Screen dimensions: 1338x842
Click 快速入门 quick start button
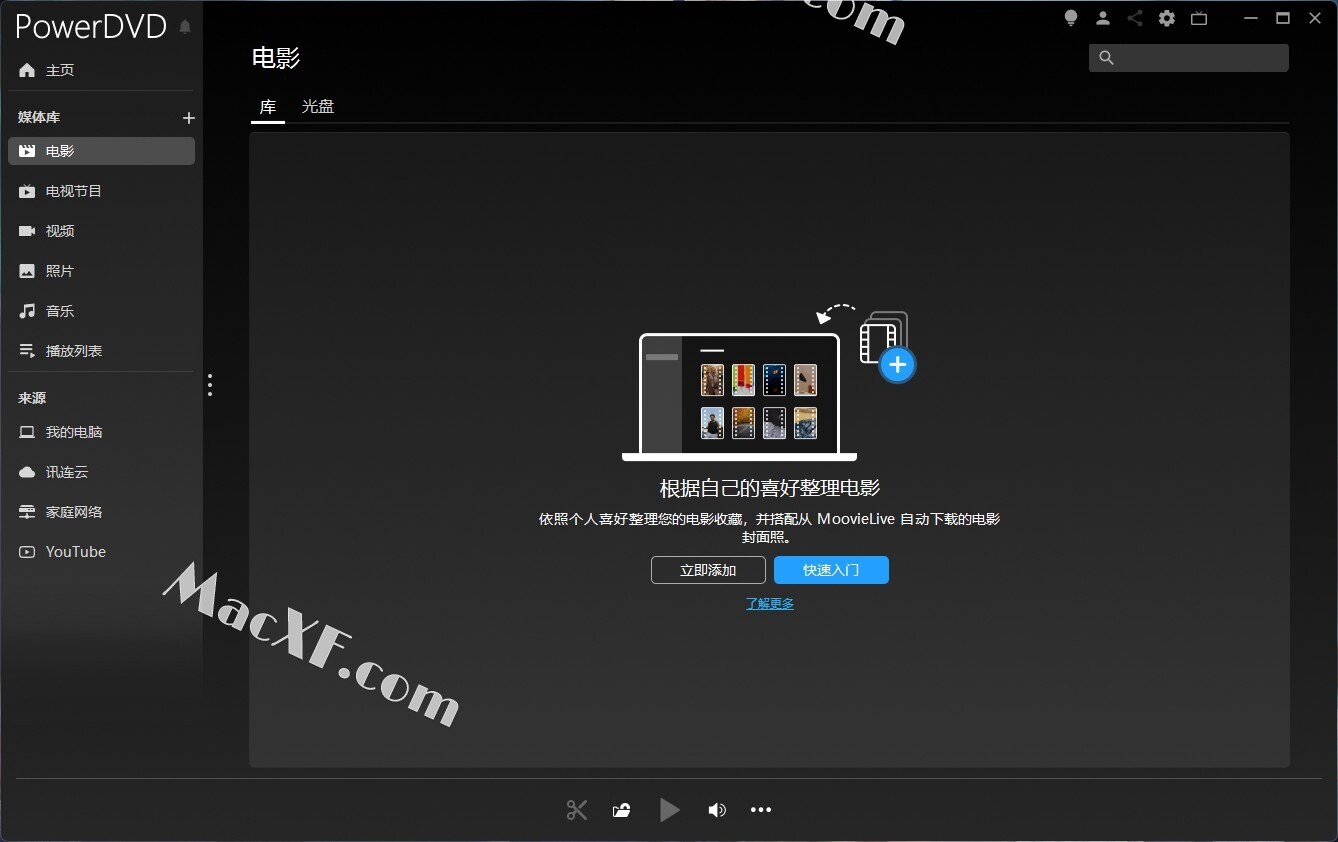pyautogui.click(x=831, y=570)
